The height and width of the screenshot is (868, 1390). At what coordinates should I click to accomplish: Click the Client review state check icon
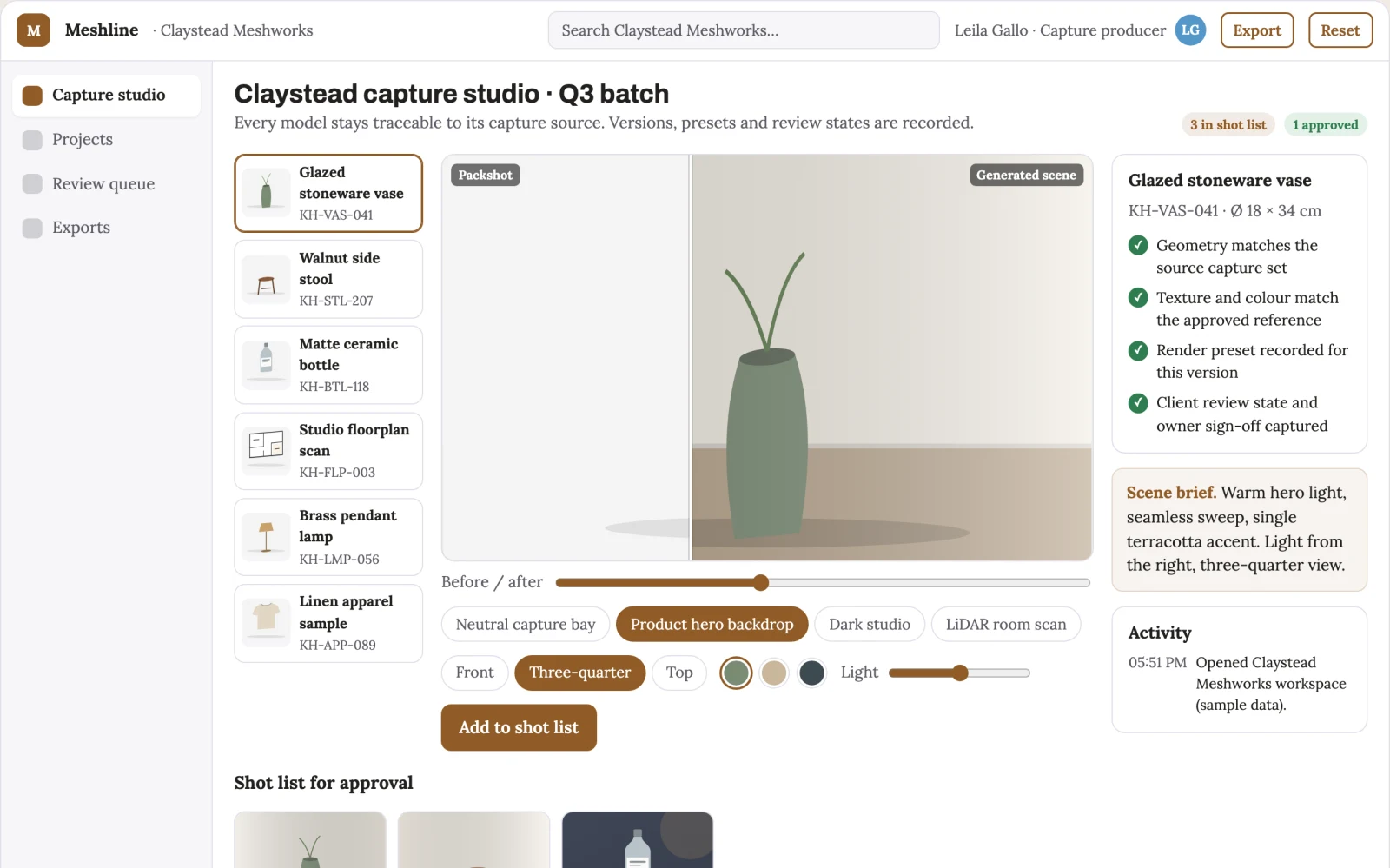click(1138, 403)
